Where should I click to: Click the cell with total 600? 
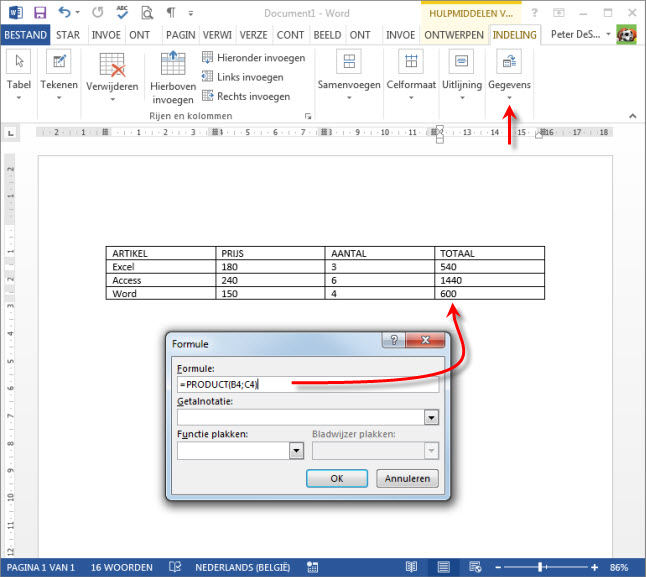[x=489, y=293]
